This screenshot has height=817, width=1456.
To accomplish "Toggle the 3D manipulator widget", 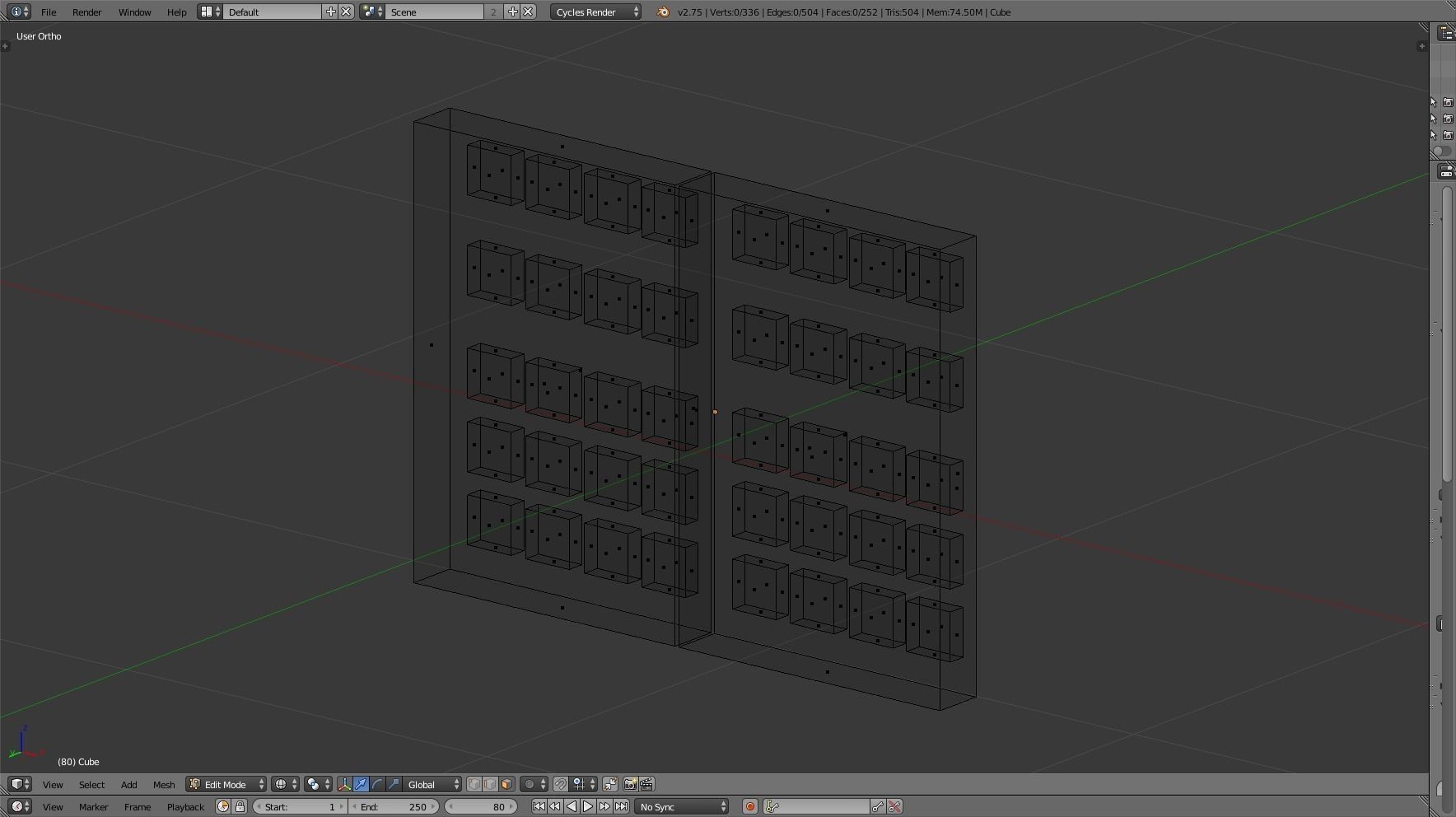I will [344, 784].
